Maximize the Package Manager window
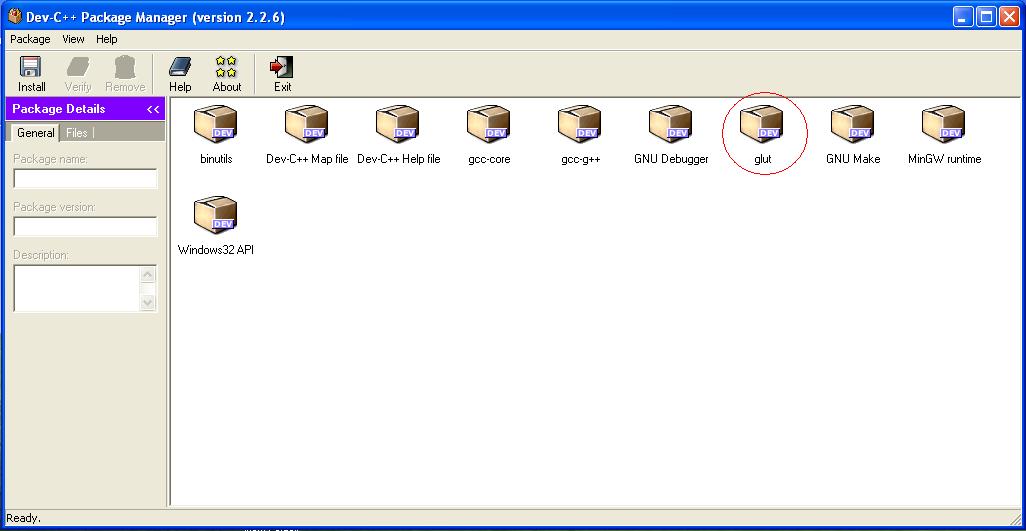Screen dimensions: 1026x531 pos(985,16)
